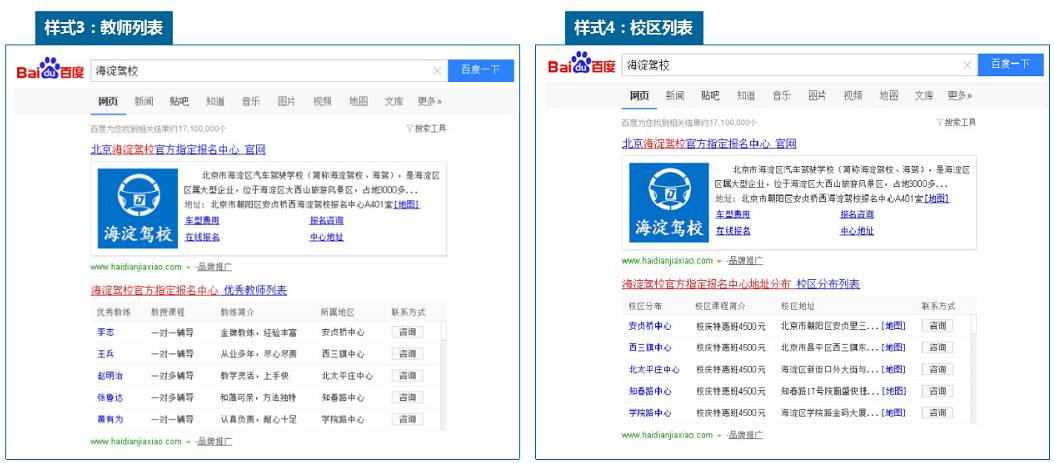Switch to 地图 tab in the teacher list panel
The height and width of the screenshot is (463, 1054).
click(x=358, y=101)
